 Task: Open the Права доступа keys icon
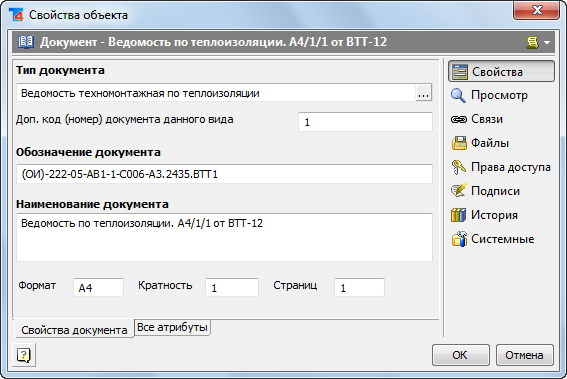(x=459, y=167)
